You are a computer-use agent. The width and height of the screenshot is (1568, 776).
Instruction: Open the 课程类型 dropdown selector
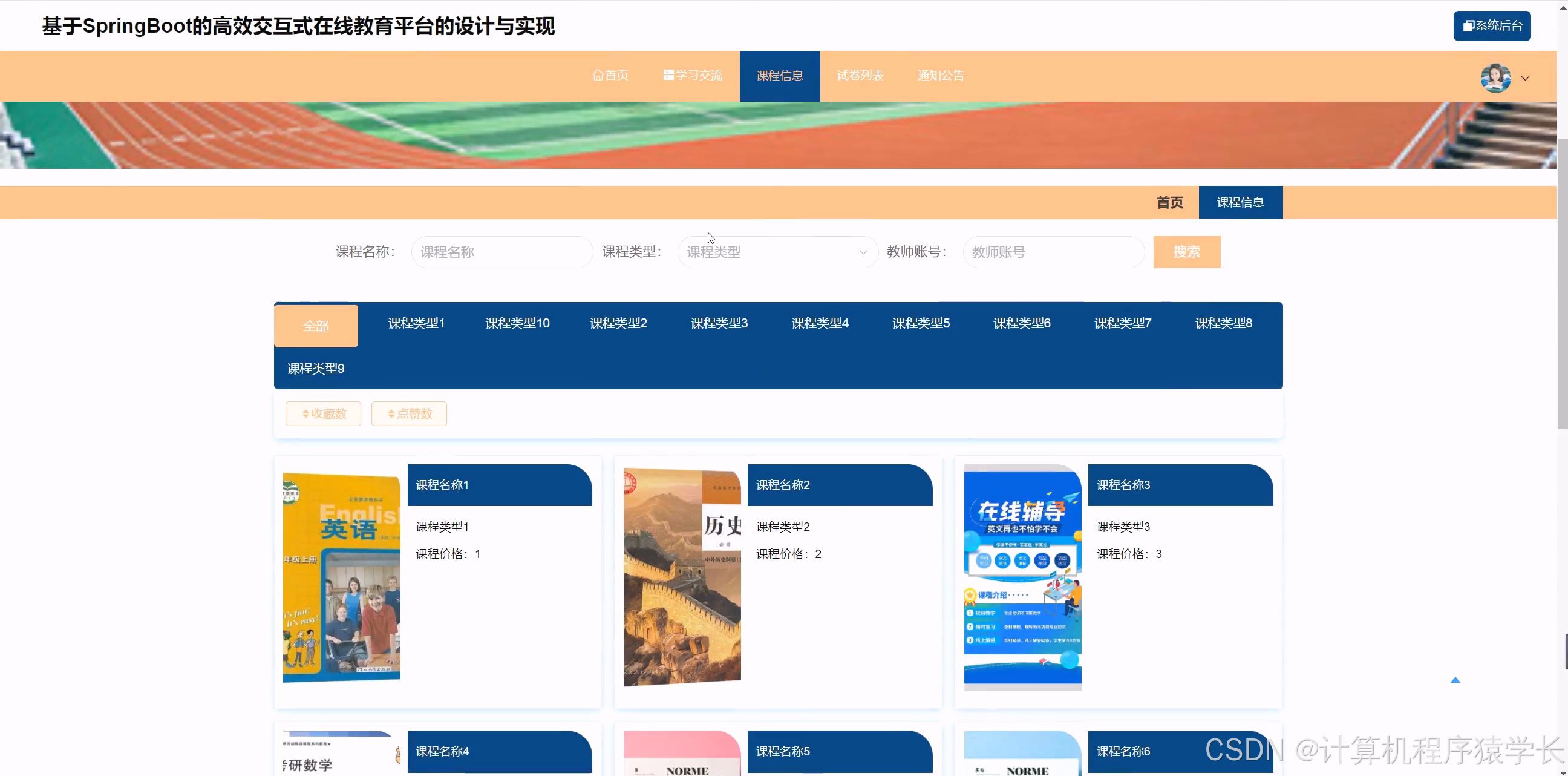coord(777,252)
